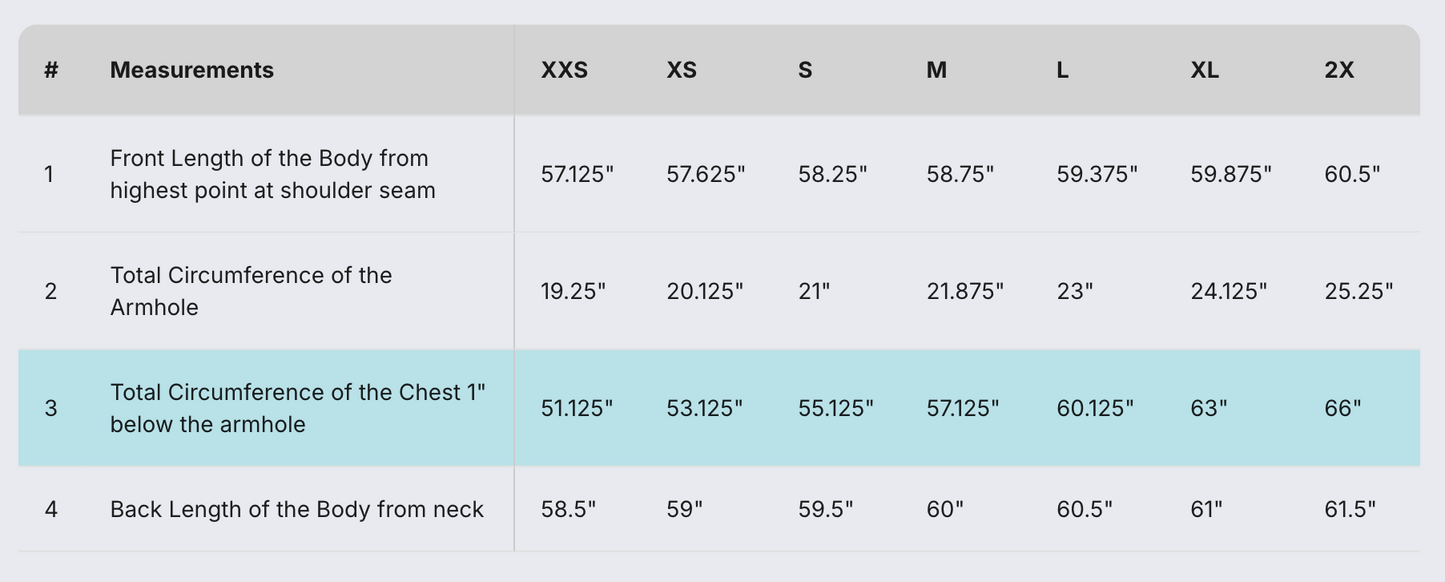This screenshot has width=1445, height=582.
Task: Click the 21.875" armhole value for M
Action: click(x=964, y=291)
